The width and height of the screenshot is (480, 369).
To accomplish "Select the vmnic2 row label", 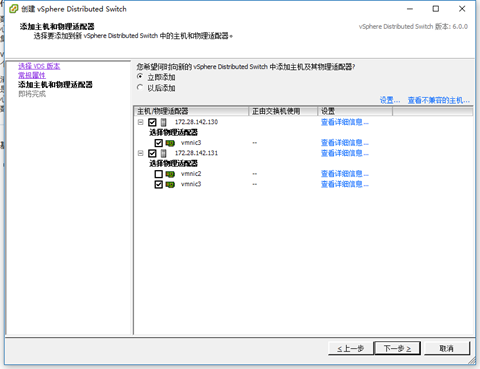I will click(191, 174).
